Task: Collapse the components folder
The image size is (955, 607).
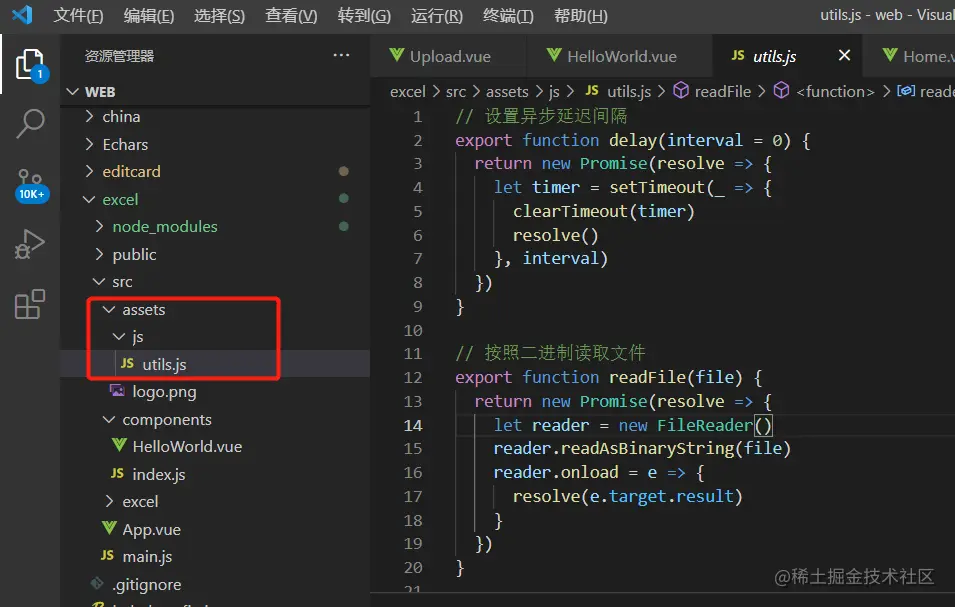Action: [x=109, y=419]
